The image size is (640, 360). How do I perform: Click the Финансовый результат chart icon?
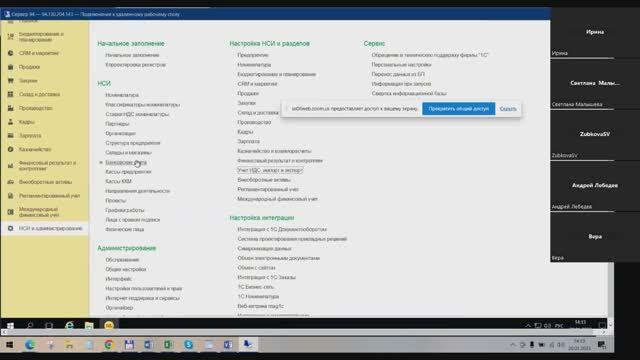click(11, 166)
